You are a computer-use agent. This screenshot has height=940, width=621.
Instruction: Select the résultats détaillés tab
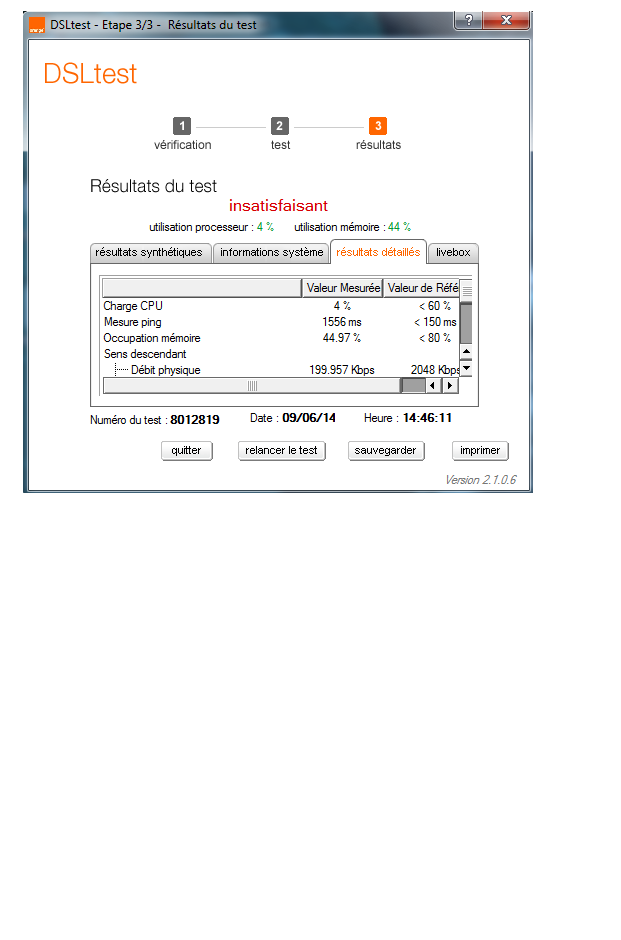pos(378,252)
